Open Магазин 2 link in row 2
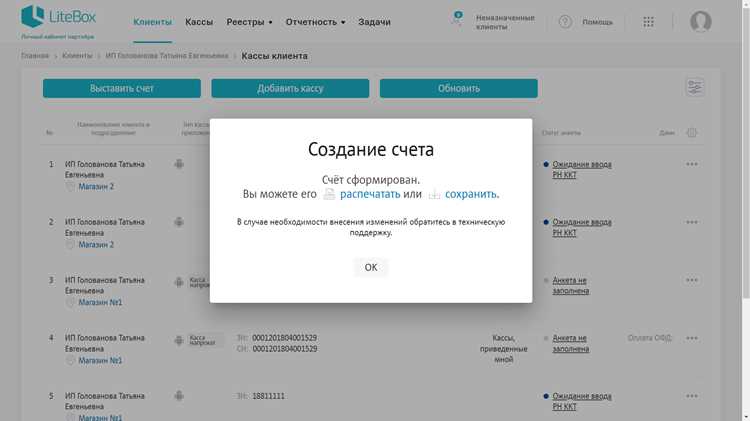This screenshot has height=421, width=750. pyautogui.click(x=96, y=244)
